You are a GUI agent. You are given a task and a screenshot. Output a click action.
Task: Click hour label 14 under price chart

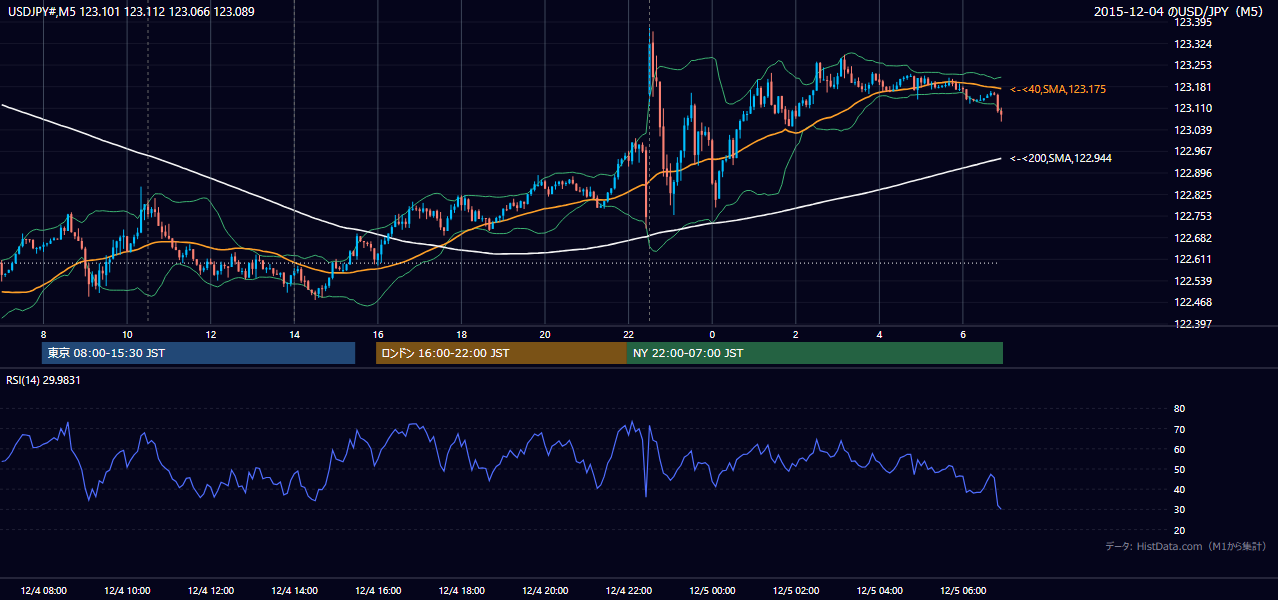pyautogui.click(x=294, y=334)
